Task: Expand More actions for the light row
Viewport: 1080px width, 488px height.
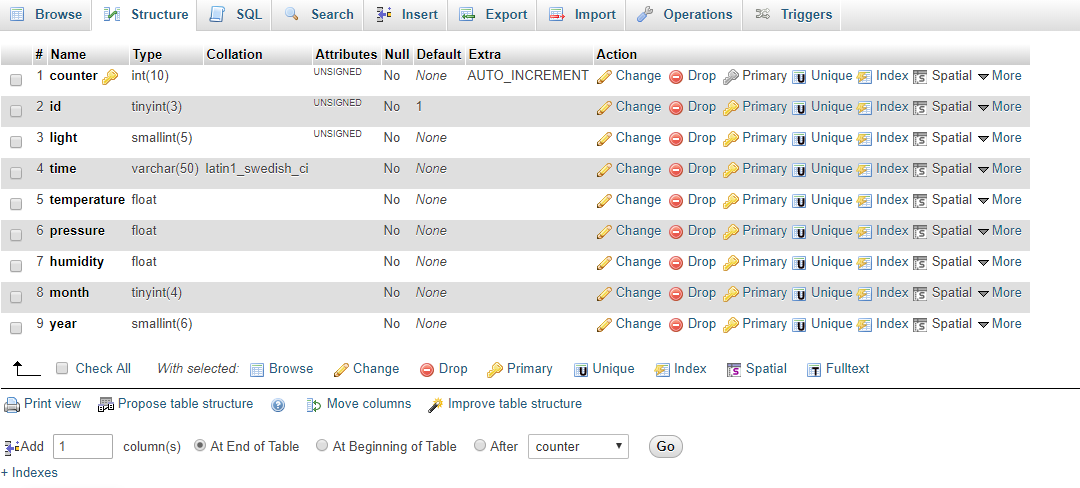Action: [x=999, y=138]
